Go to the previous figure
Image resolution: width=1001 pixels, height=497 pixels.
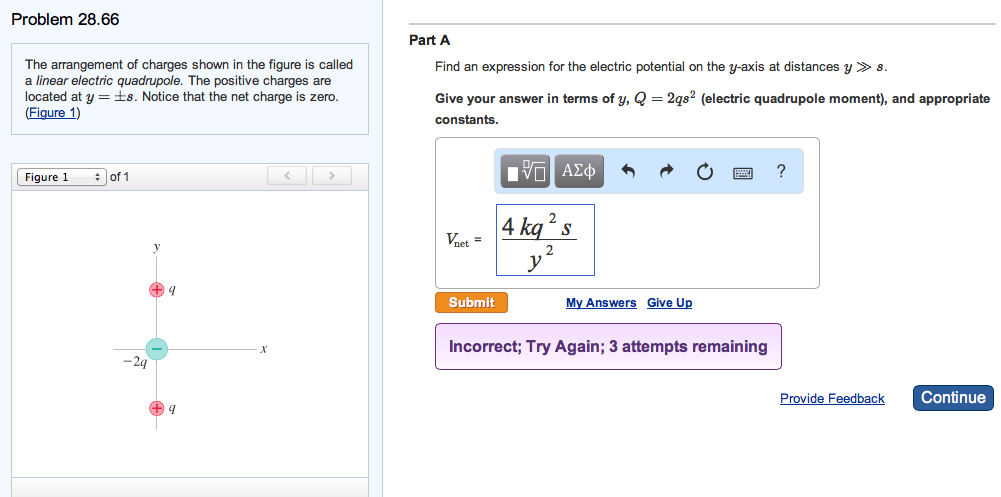pos(287,177)
